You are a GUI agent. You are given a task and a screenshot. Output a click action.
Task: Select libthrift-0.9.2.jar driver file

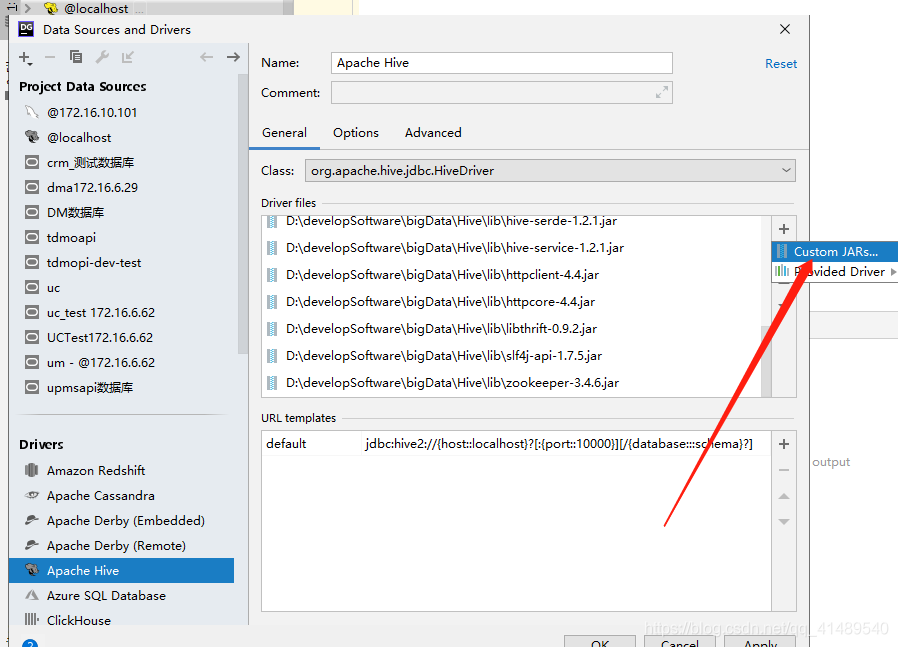point(442,329)
